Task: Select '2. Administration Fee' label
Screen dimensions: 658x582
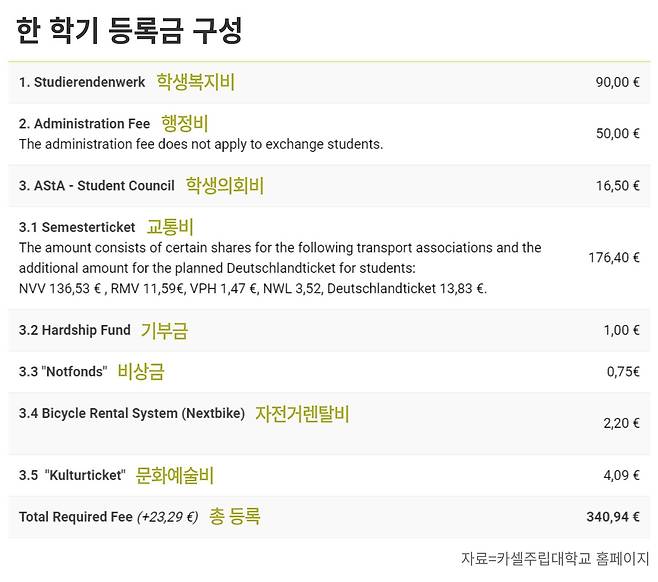Action: tap(84, 123)
